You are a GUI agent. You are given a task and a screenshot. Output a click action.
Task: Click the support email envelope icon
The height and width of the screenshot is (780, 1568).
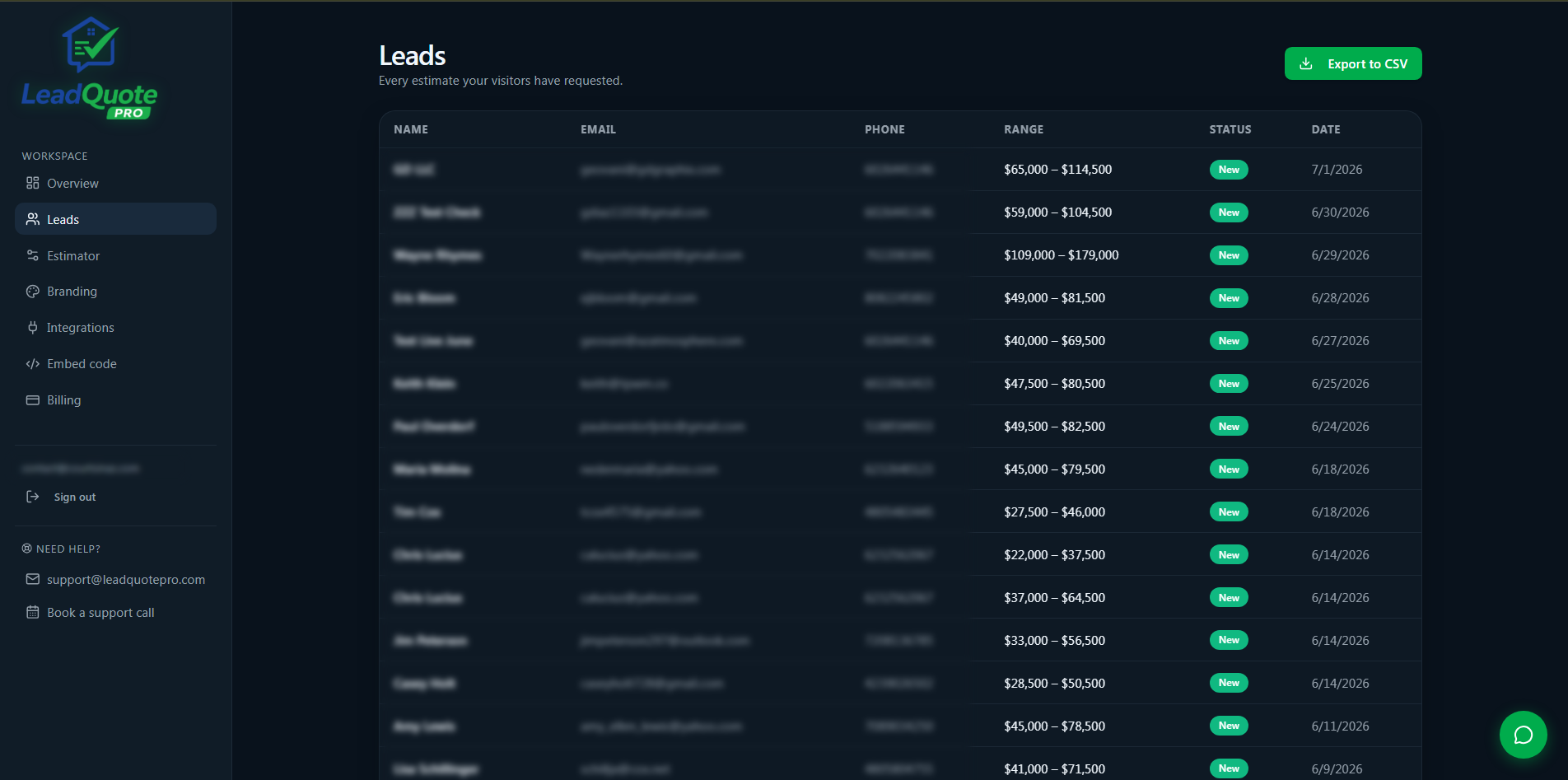tap(33, 579)
